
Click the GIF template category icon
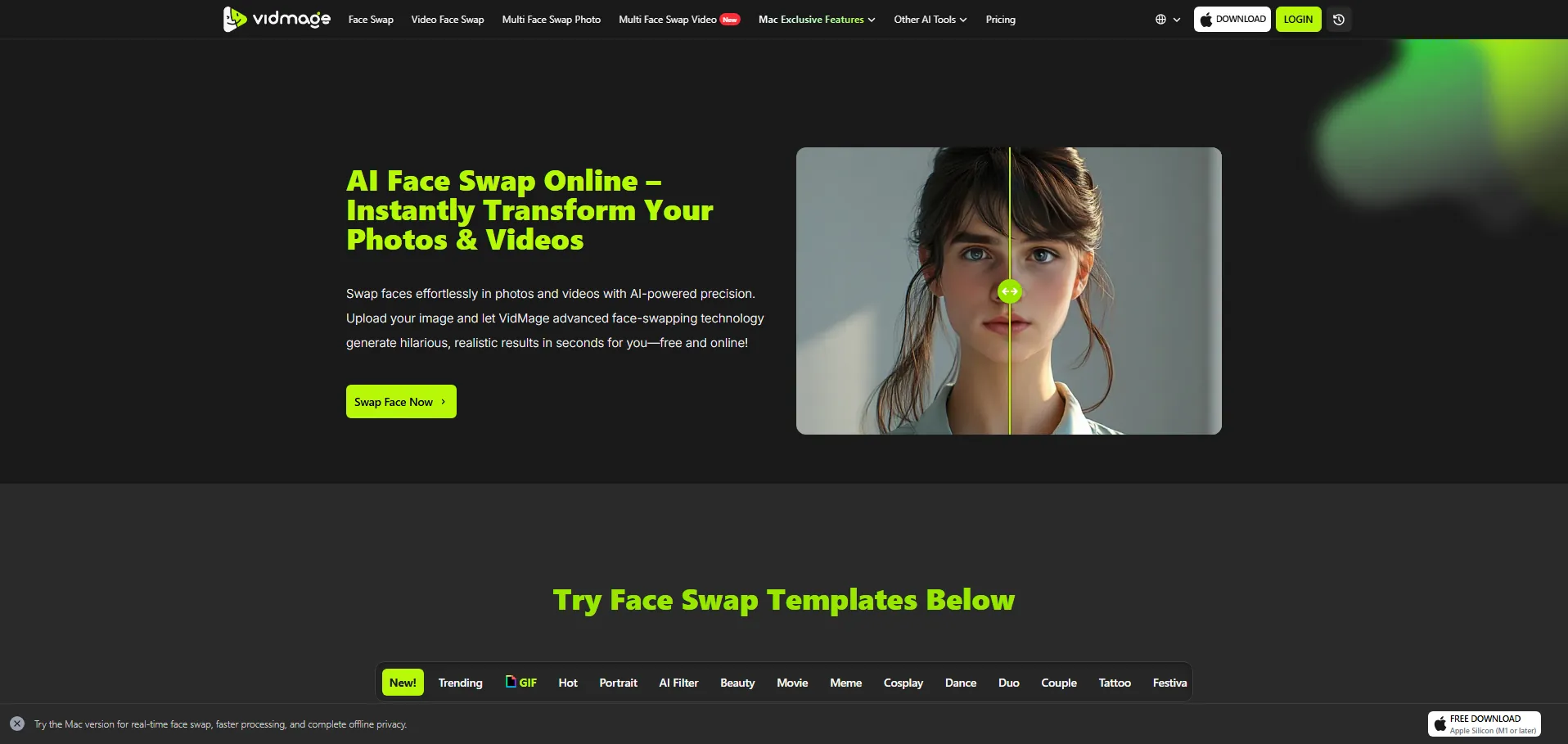point(511,682)
